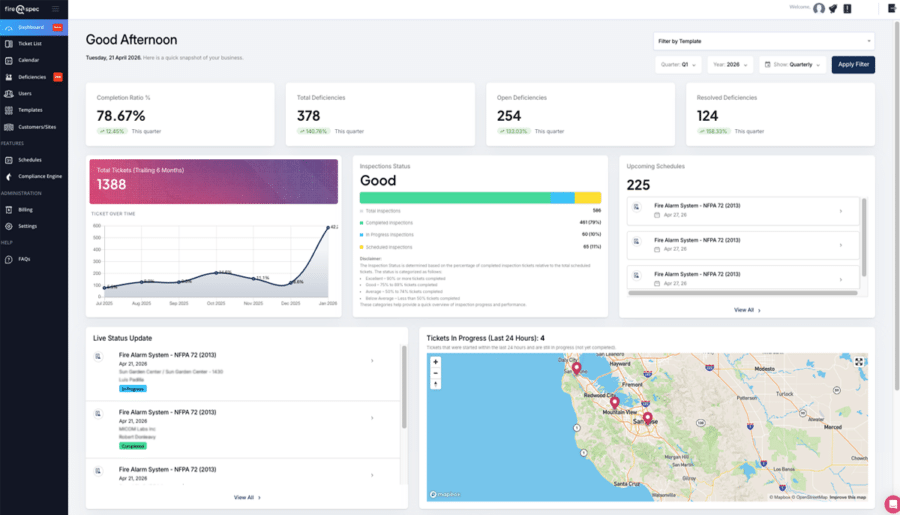Open the Quarter Q1 dropdown
The image size is (900, 515).
coord(678,64)
